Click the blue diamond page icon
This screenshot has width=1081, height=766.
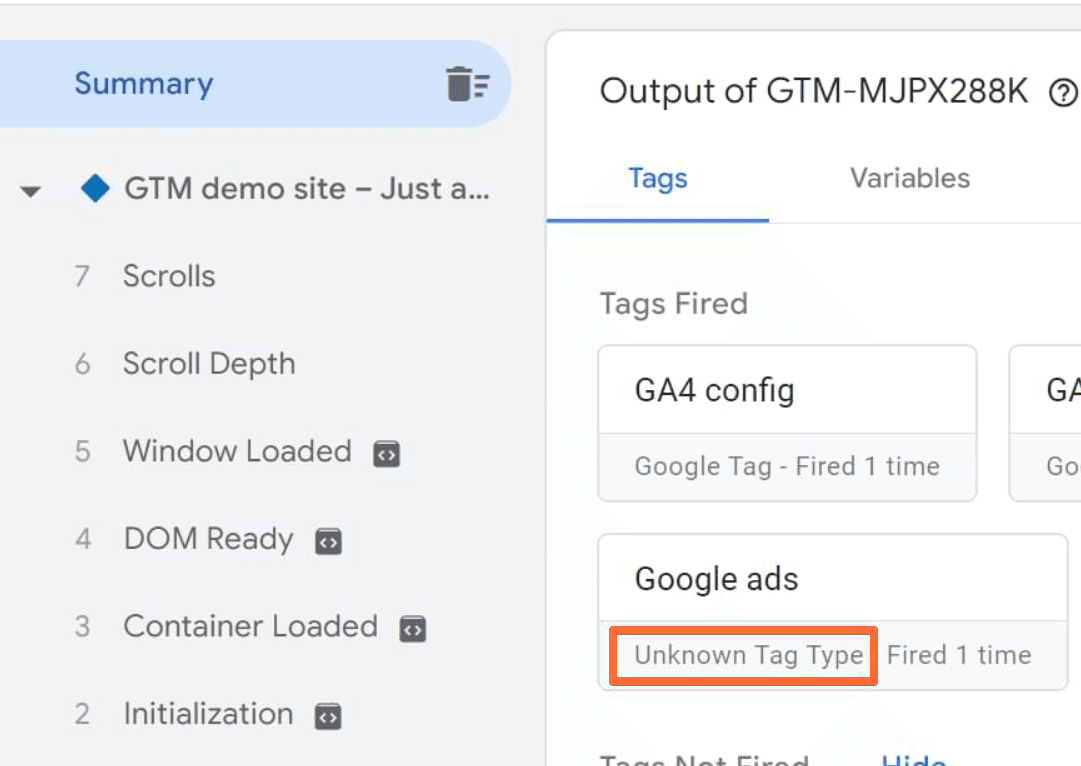pyautogui.click(x=95, y=188)
